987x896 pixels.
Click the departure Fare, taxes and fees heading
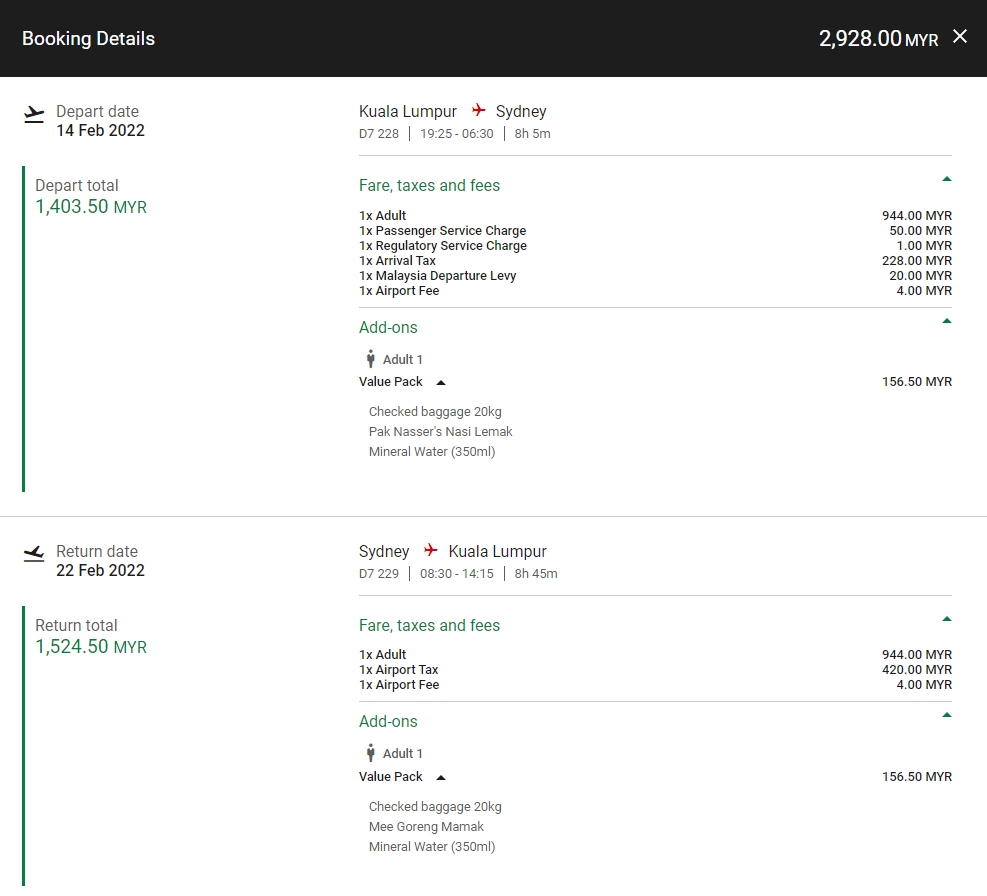point(429,185)
